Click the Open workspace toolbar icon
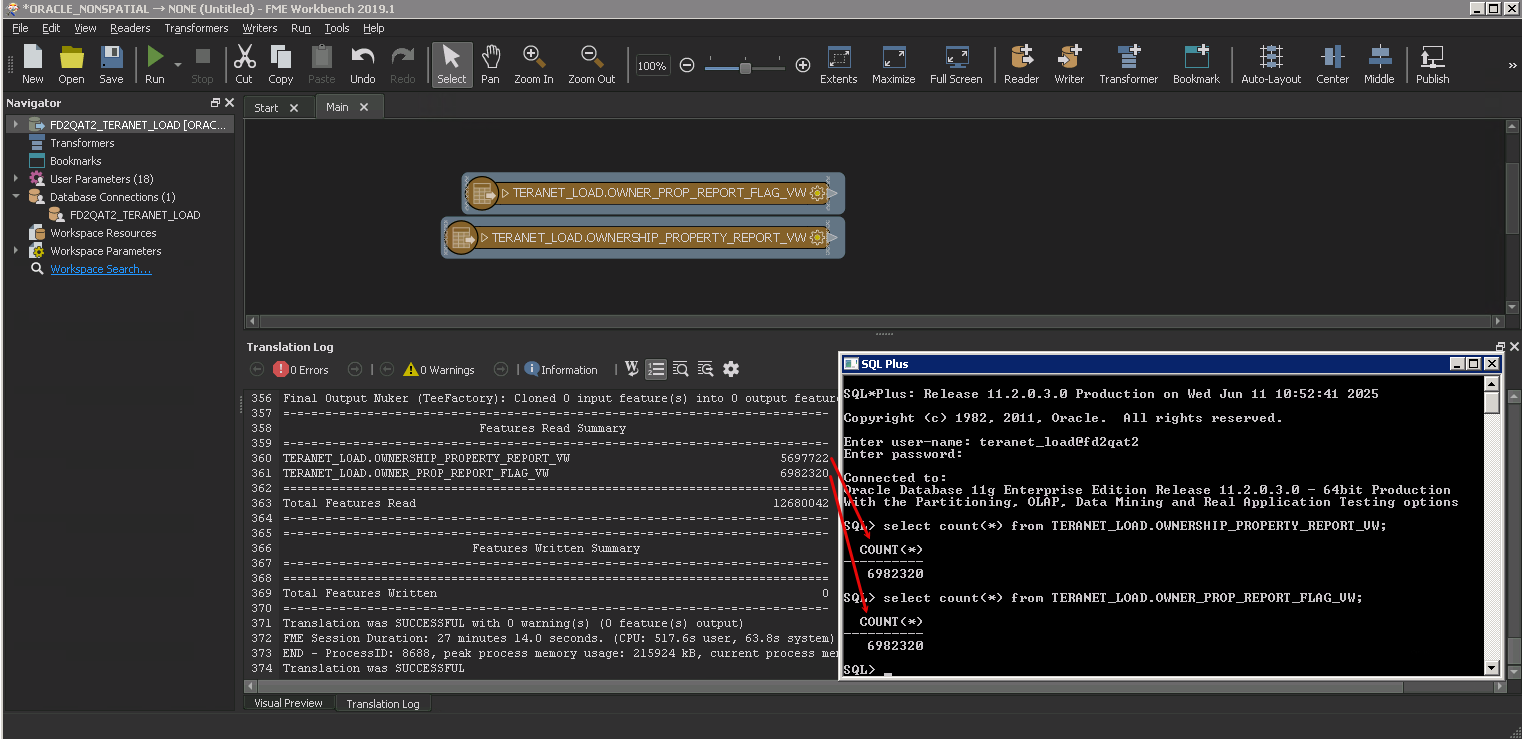 pos(71,64)
